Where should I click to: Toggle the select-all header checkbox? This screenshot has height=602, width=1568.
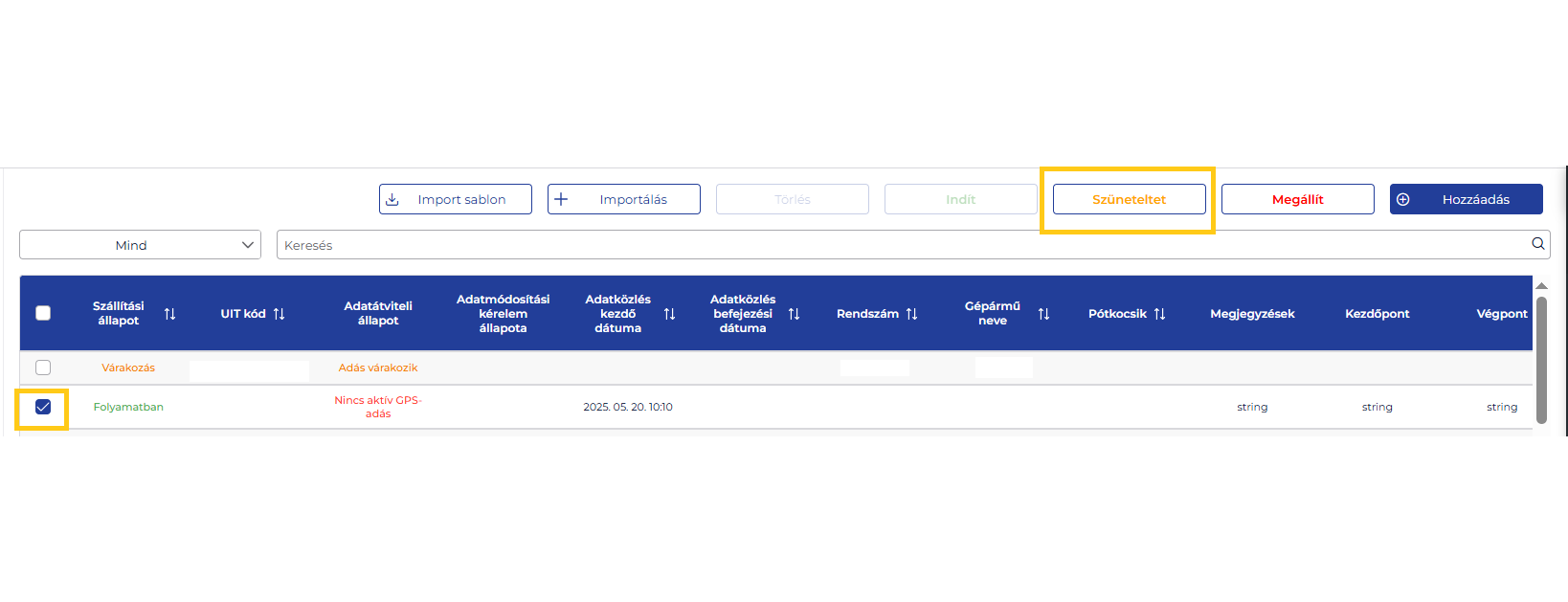[43, 313]
